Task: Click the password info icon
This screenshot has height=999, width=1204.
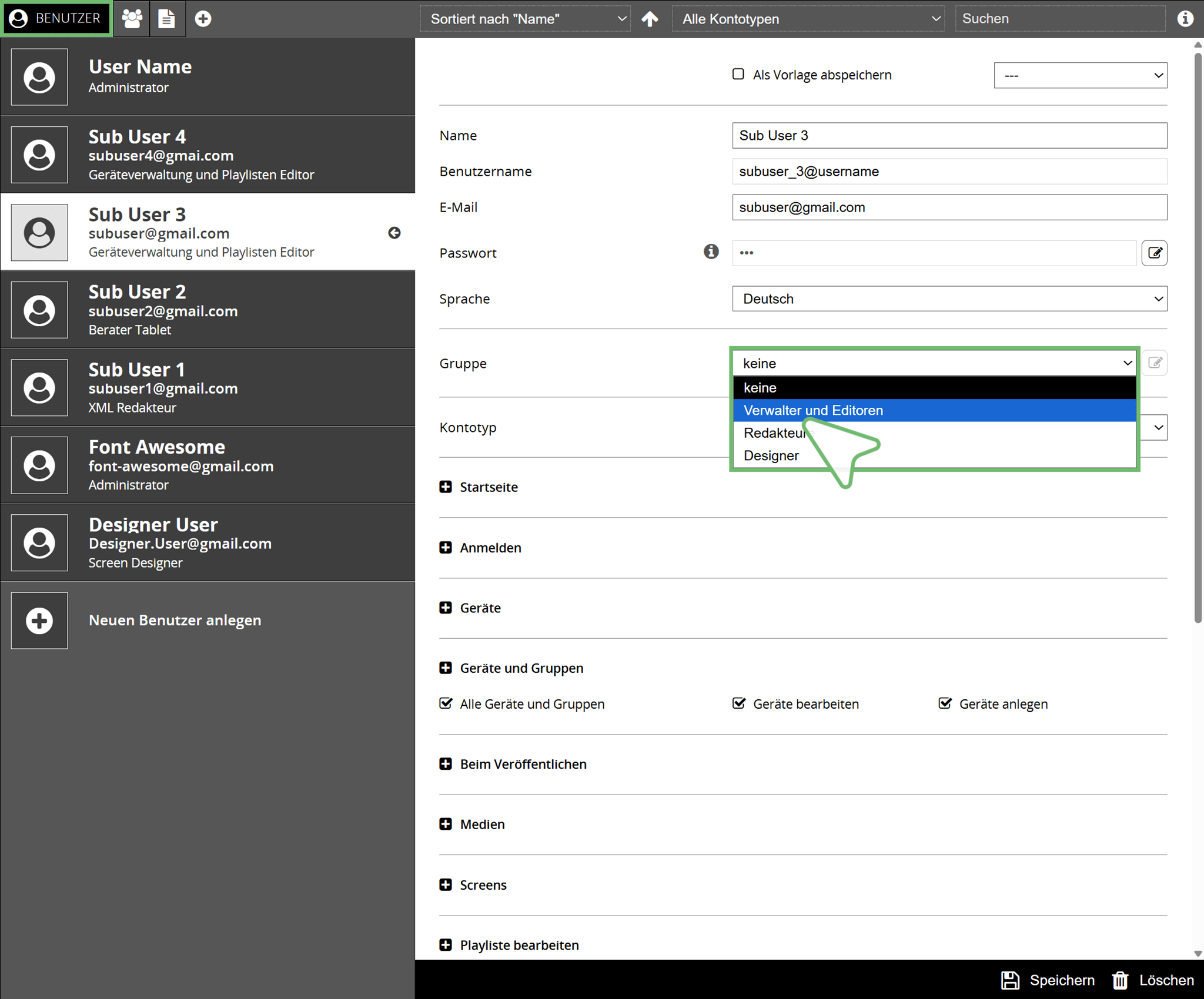Action: point(711,252)
